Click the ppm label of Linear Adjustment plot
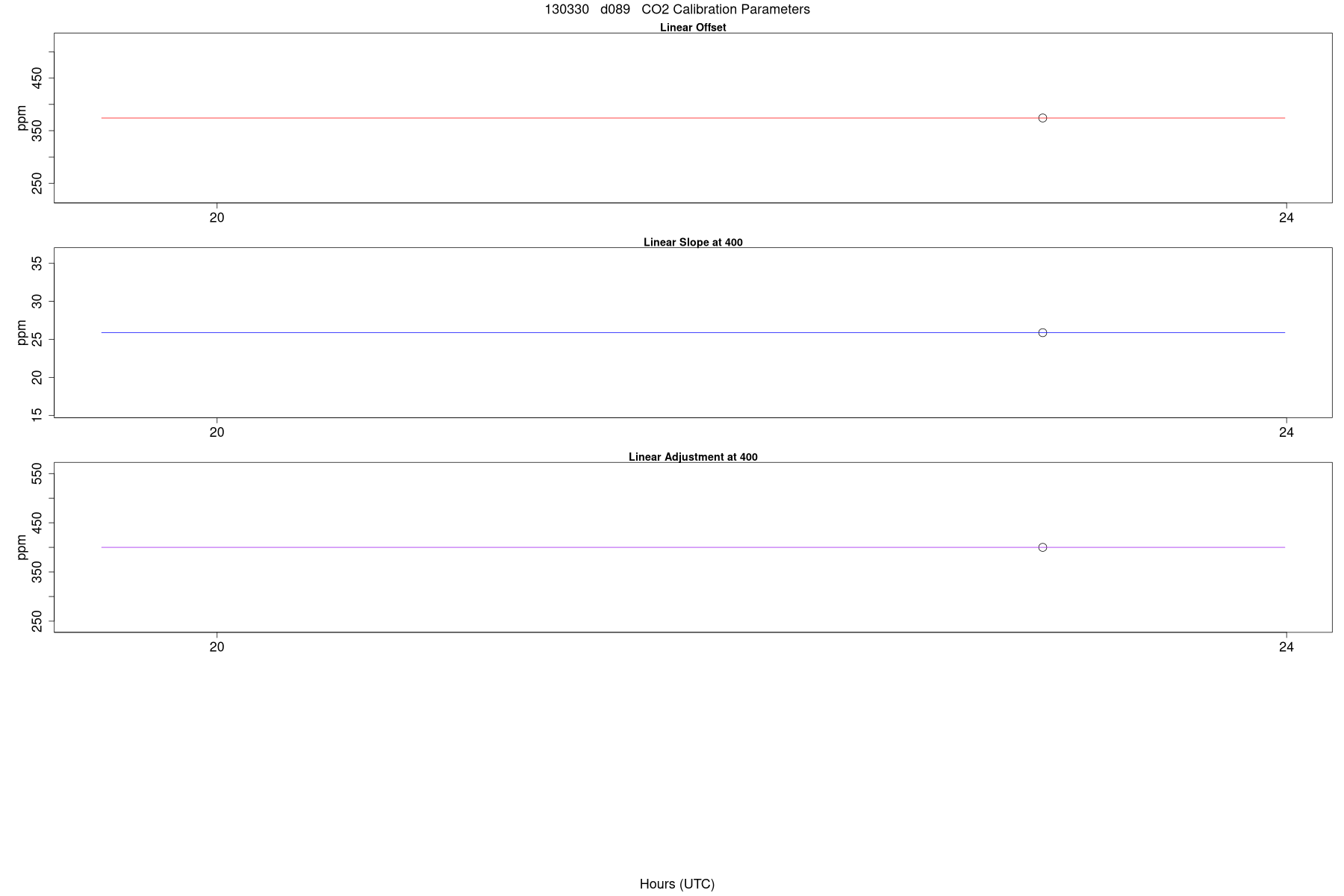The width and height of the screenshot is (1344, 896). pyautogui.click(x=22, y=547)
